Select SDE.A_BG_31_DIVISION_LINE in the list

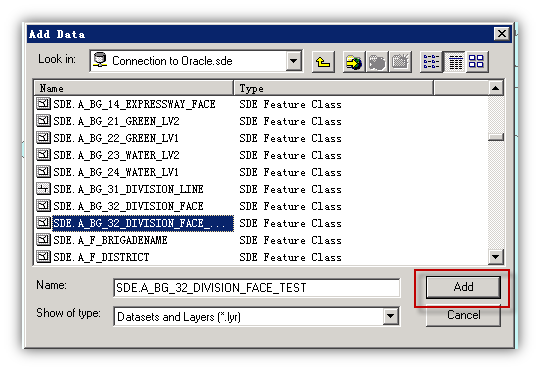click(128, 189)
